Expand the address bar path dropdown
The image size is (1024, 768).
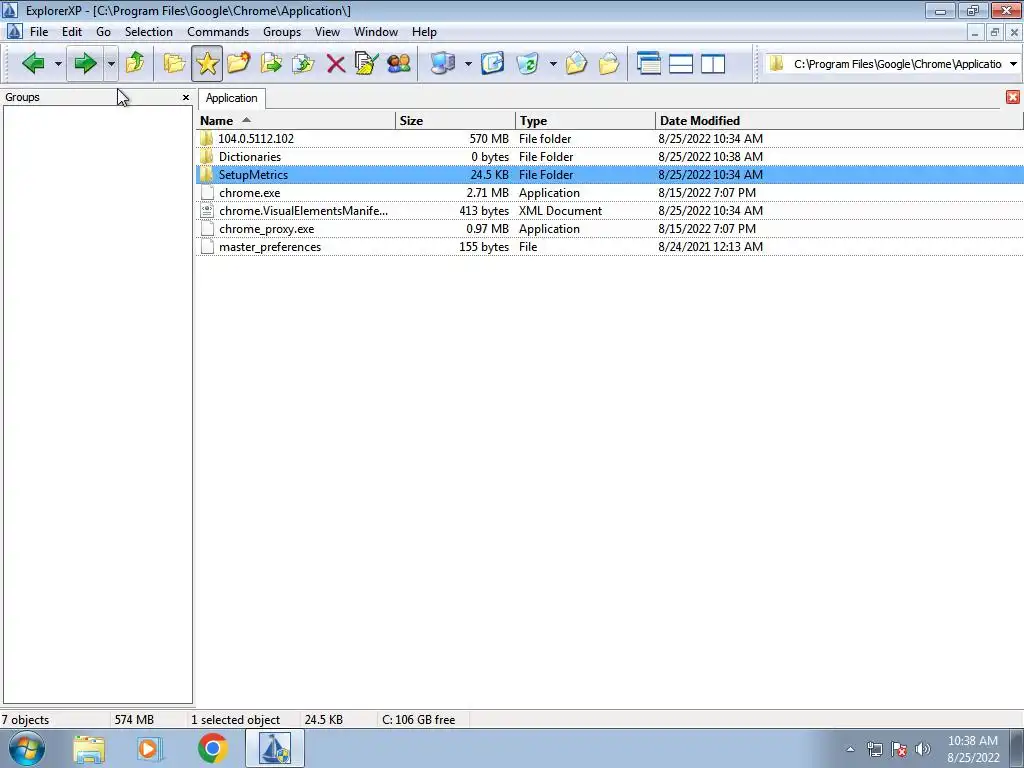click(1013, 64)
